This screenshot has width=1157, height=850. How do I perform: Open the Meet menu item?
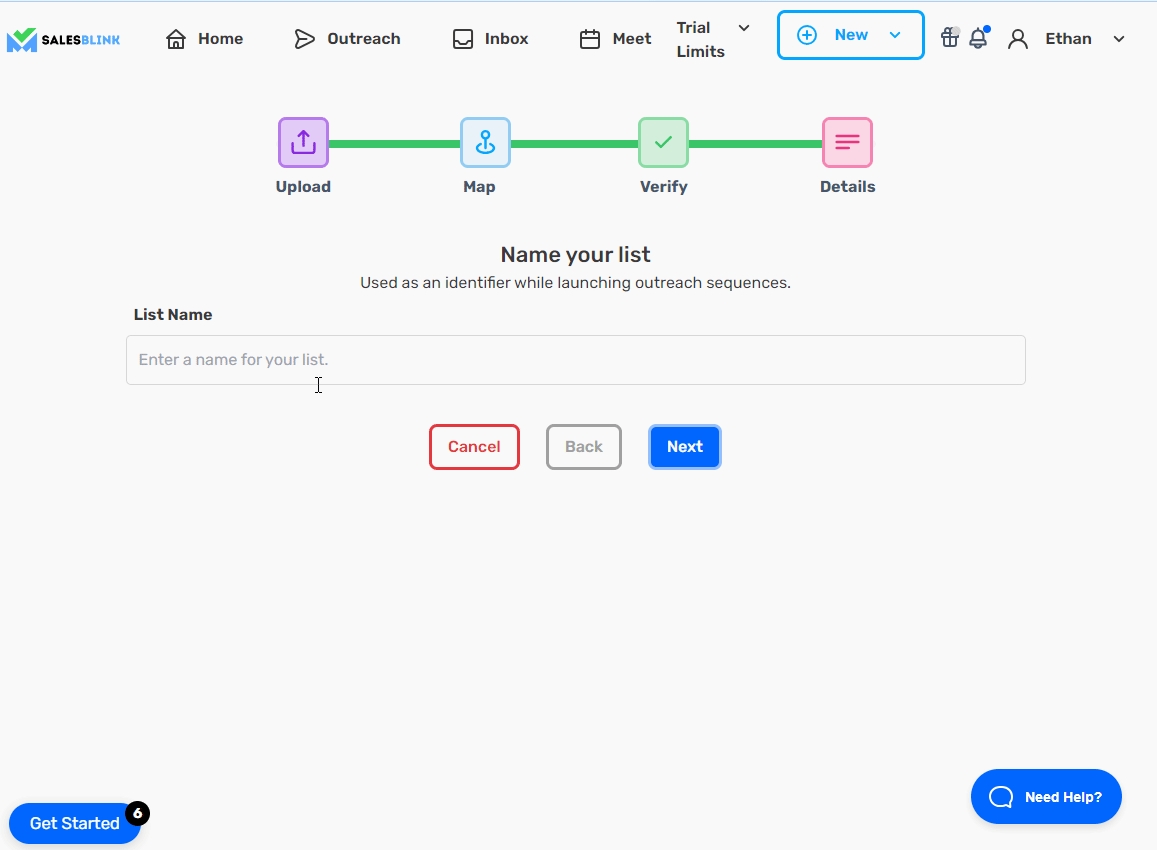[616, 39]
